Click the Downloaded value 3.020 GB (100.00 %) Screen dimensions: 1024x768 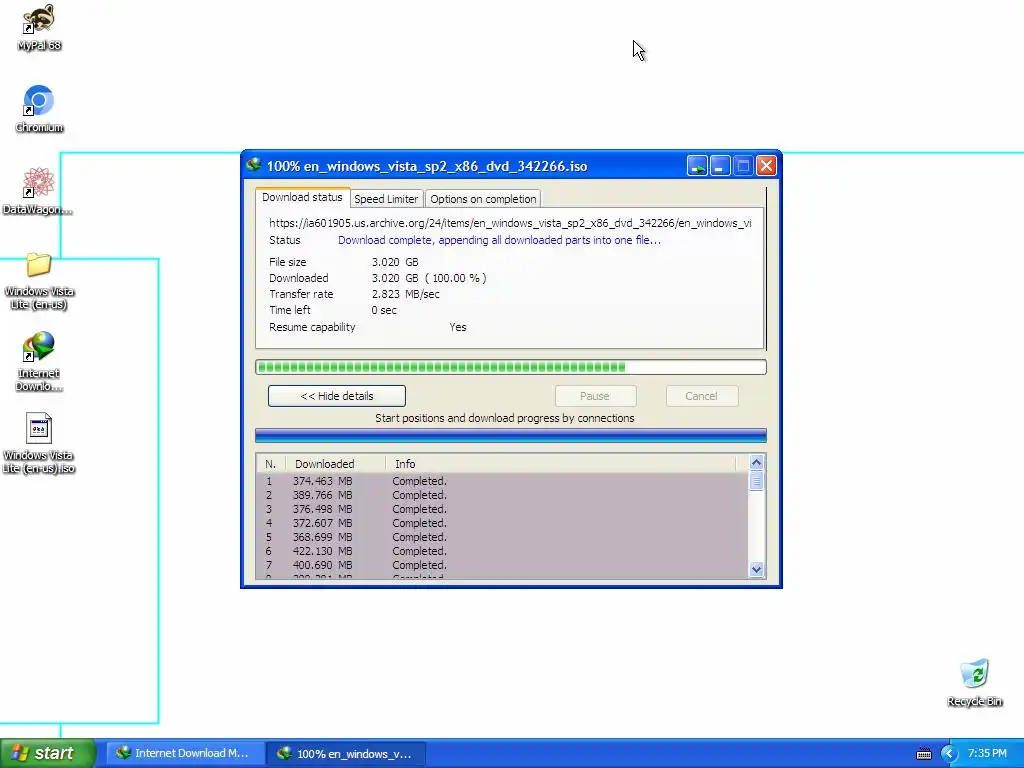pos(429,278)
